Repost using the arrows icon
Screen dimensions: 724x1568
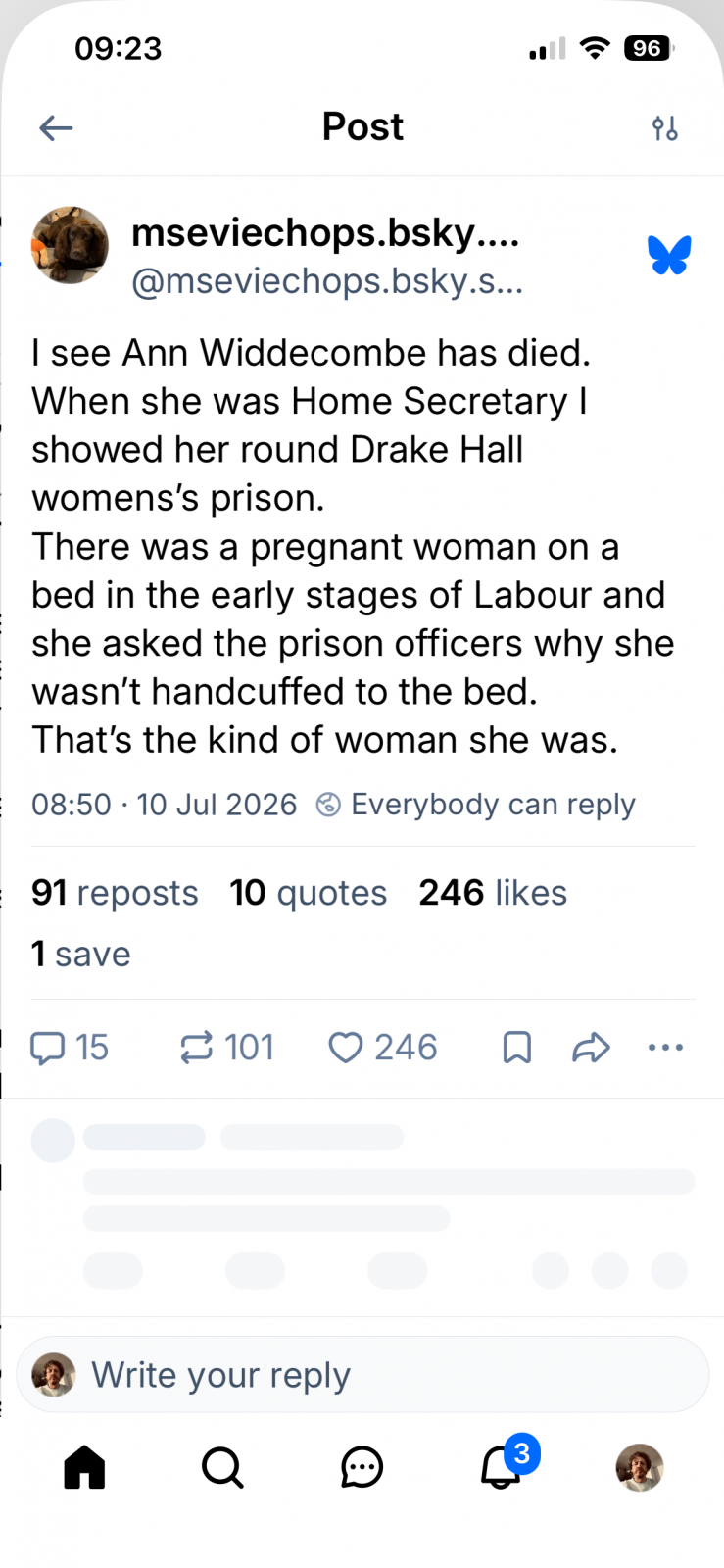(196, 1048)
